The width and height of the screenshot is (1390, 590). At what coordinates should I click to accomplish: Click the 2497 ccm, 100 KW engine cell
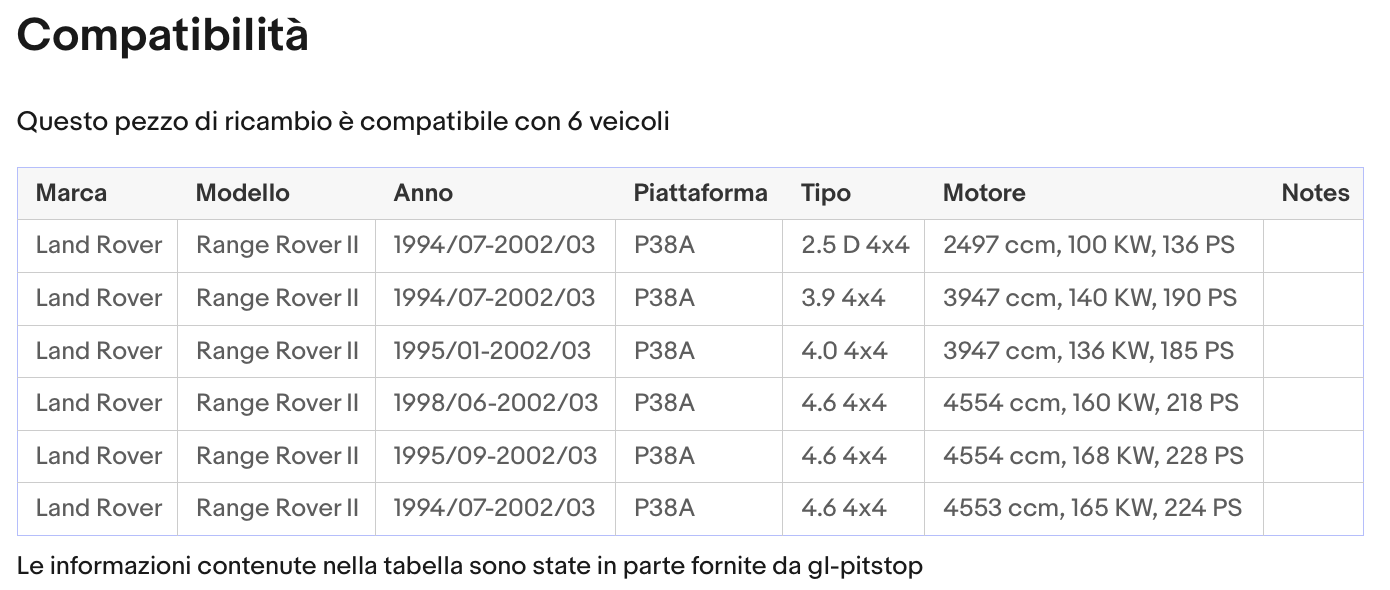(x=1088, y=245)
